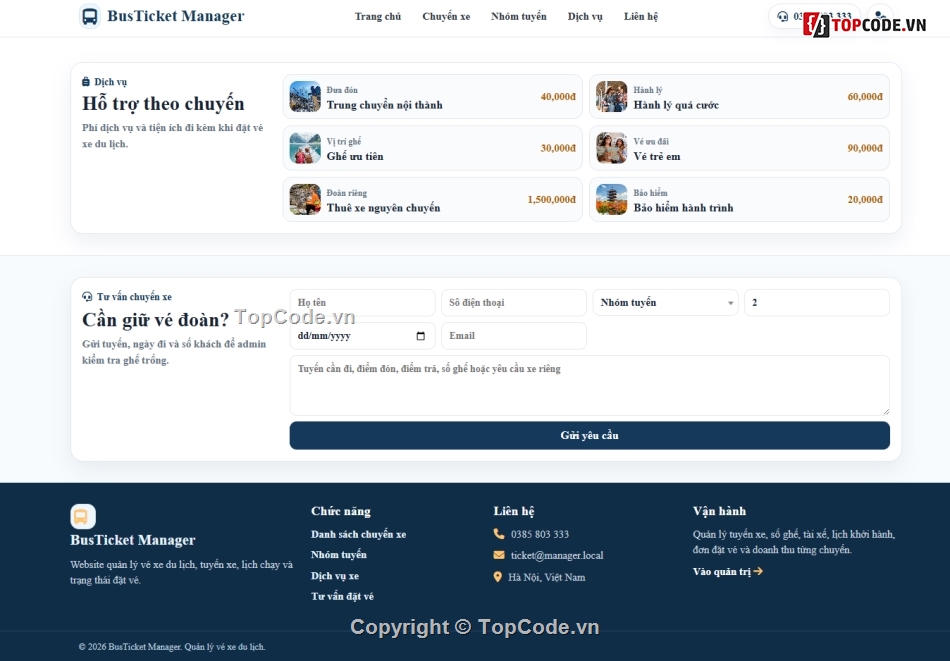Click the 0385 803 333 footer phone number
Screen dimensions: 950x661
[x=540, y=534]
